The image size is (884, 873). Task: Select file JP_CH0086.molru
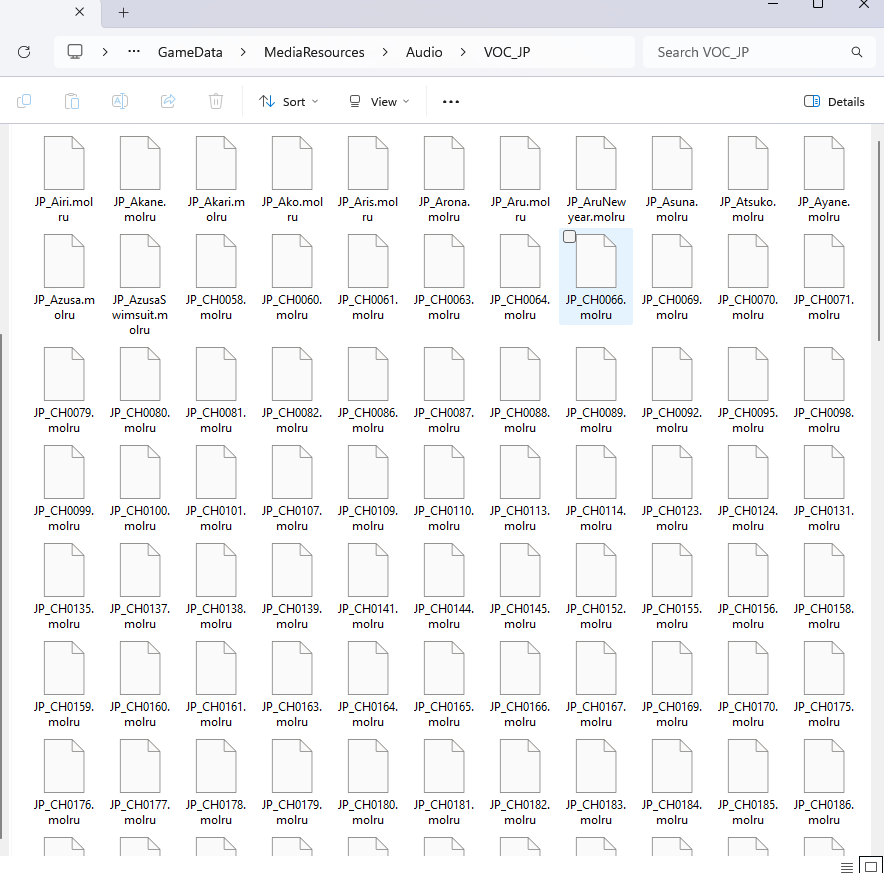(368, 390)
